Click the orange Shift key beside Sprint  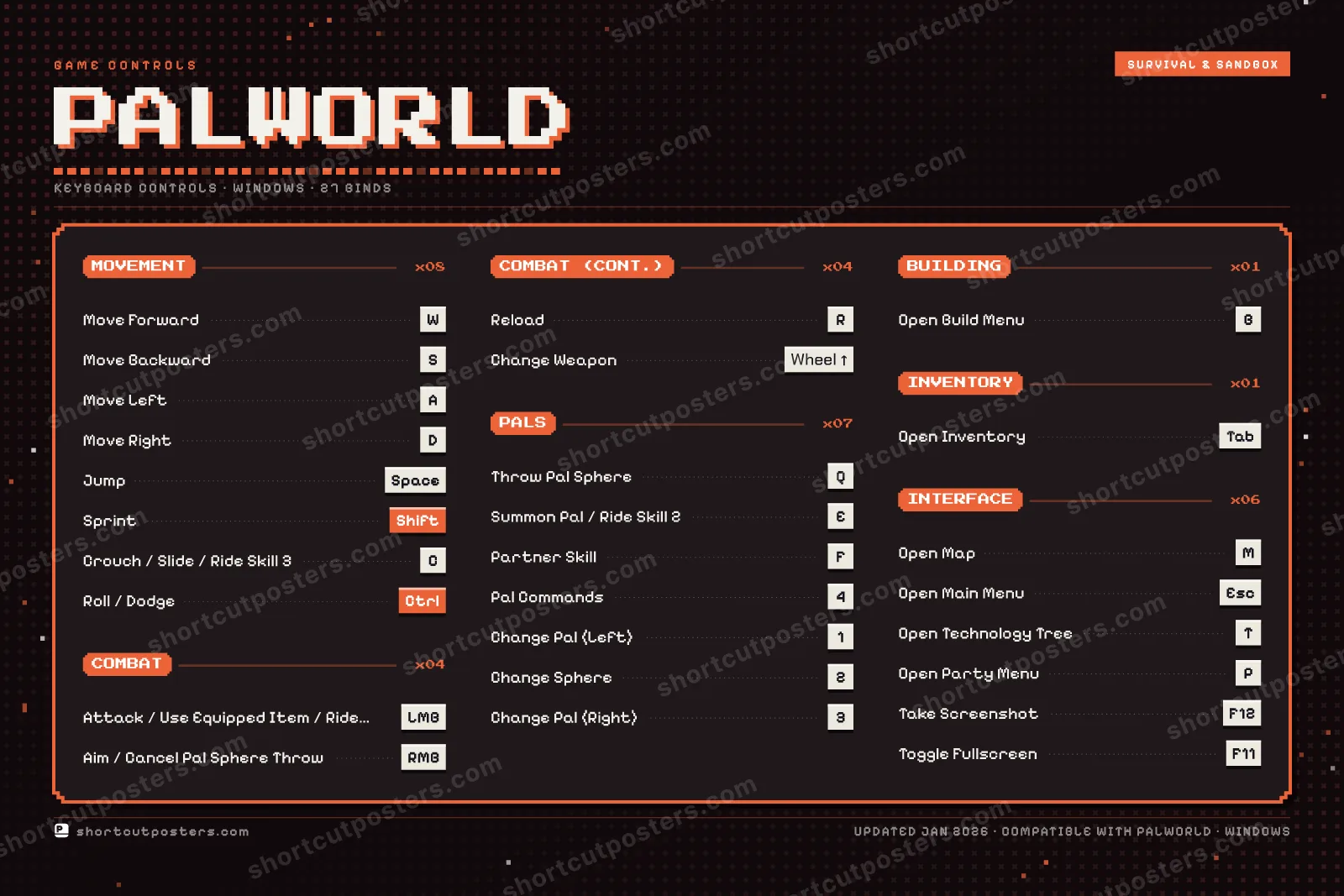tap(417, 521)
